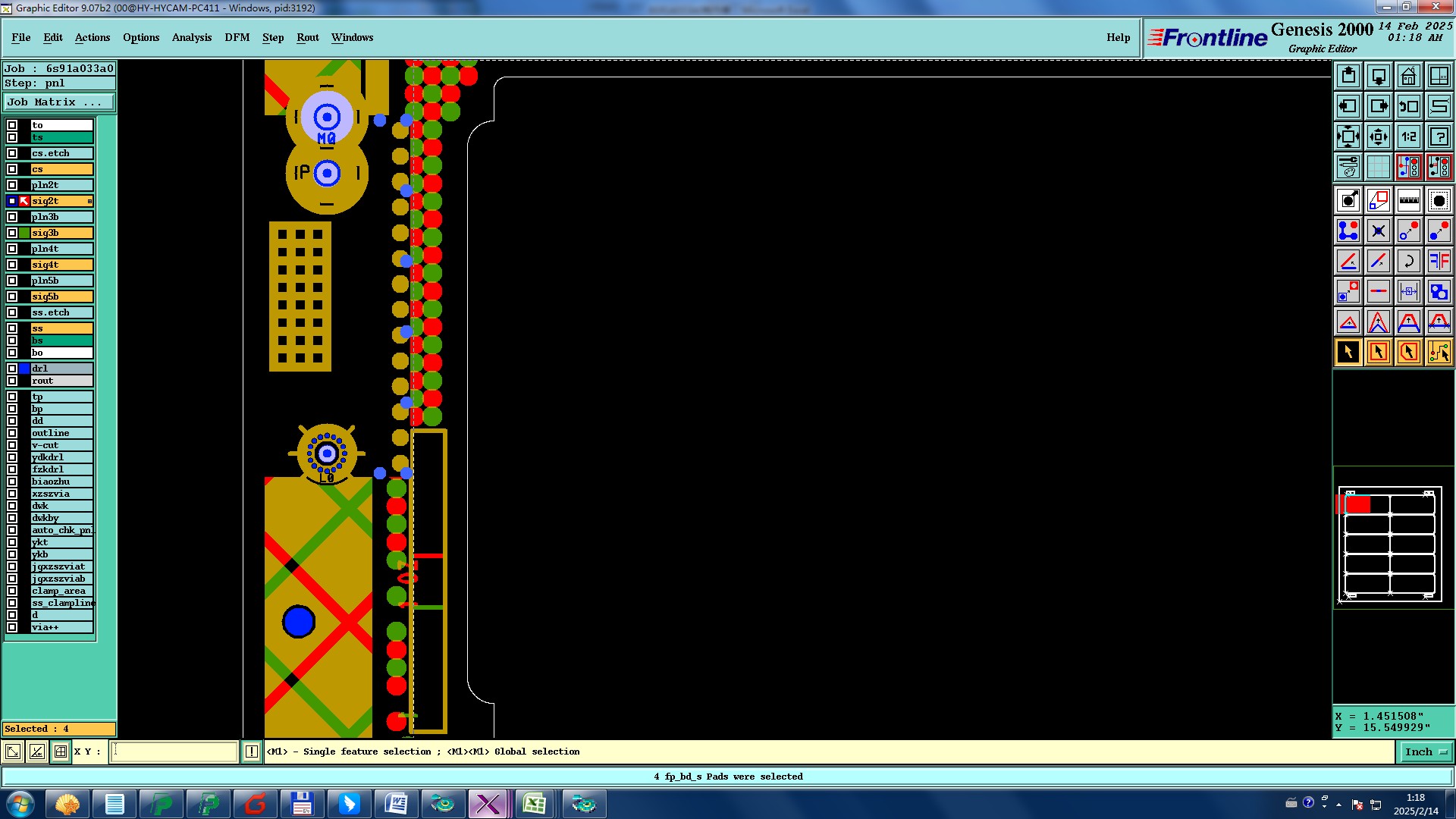This screenshot has height=819, width=1456.
Task: Click the sig2t layer options marker
Action: point(89,201)
